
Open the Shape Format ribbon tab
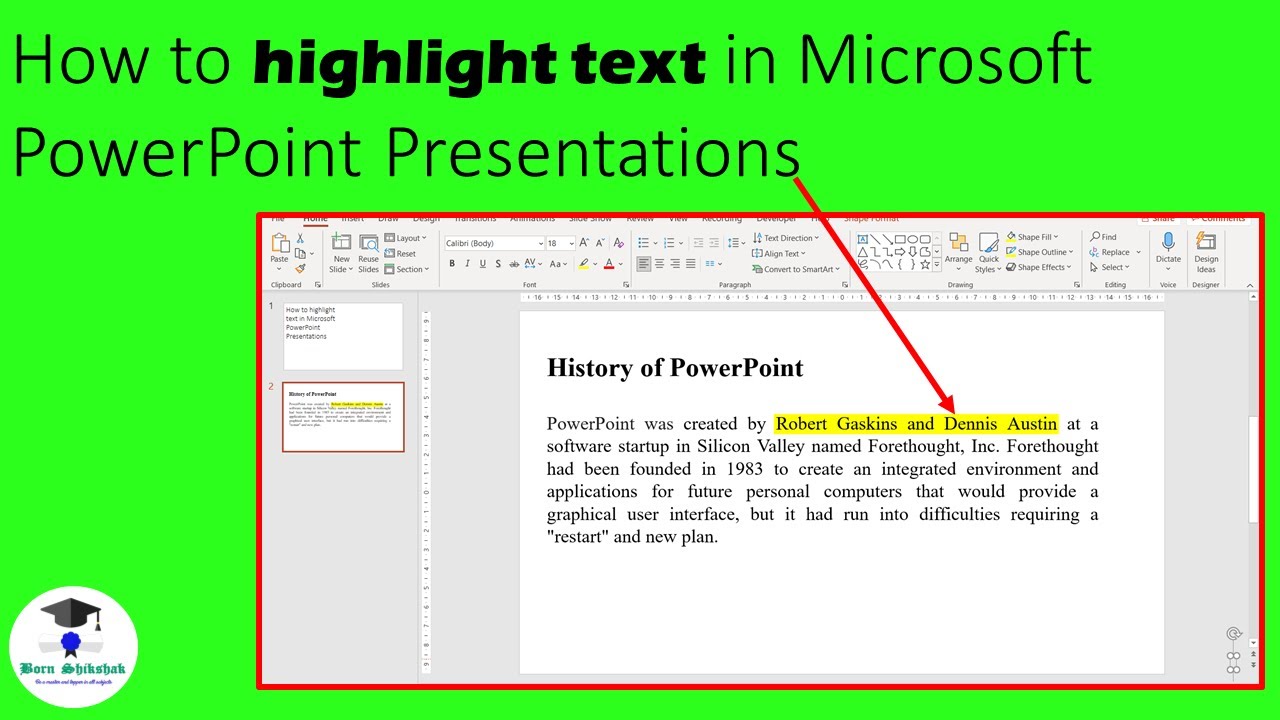[871, 218]
